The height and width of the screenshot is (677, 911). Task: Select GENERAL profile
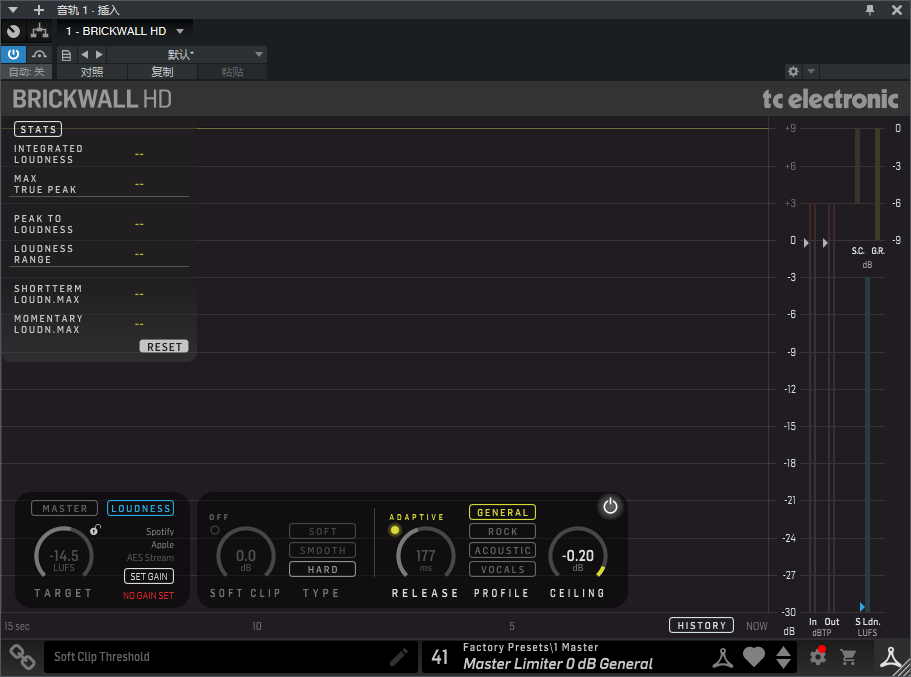[x=503, y=512]
